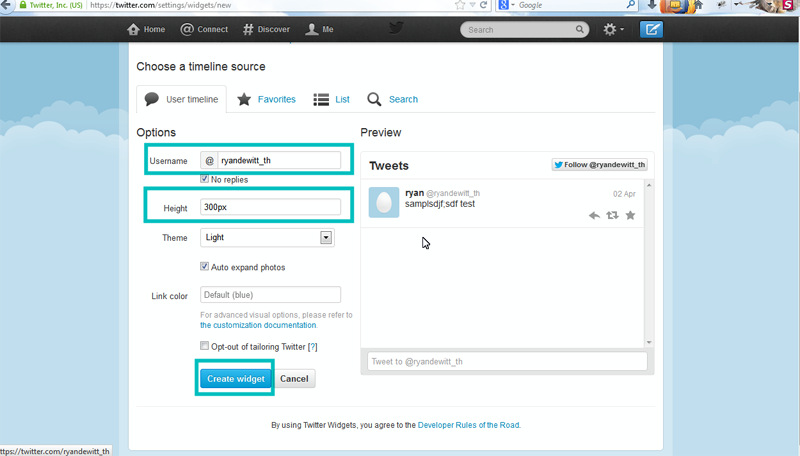Screen dimensions: 800x456
Task: Click the Cancel button
Action: tap(294, 378)
